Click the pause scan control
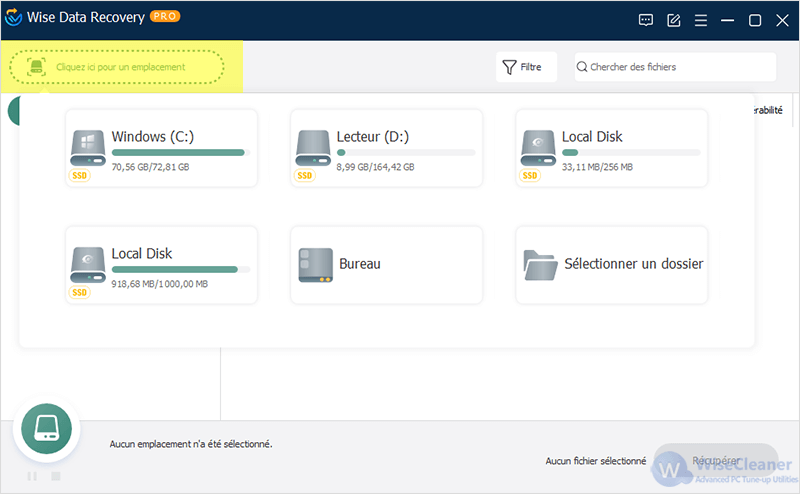 (32, 476)
